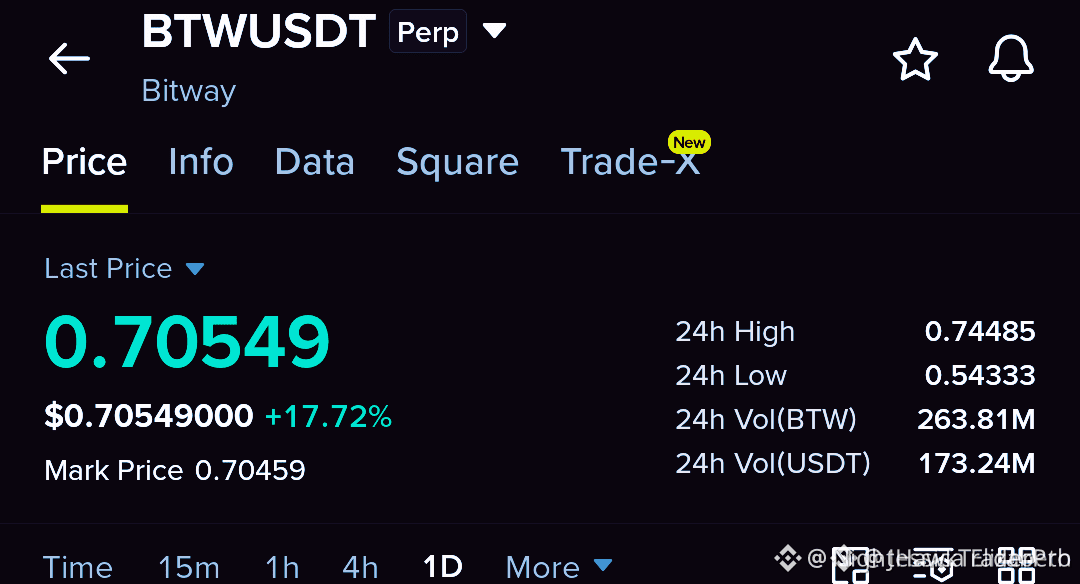Tap the back arrow icon
Image resolution: width=1080 pixels, height=584 pixels.
69,59
